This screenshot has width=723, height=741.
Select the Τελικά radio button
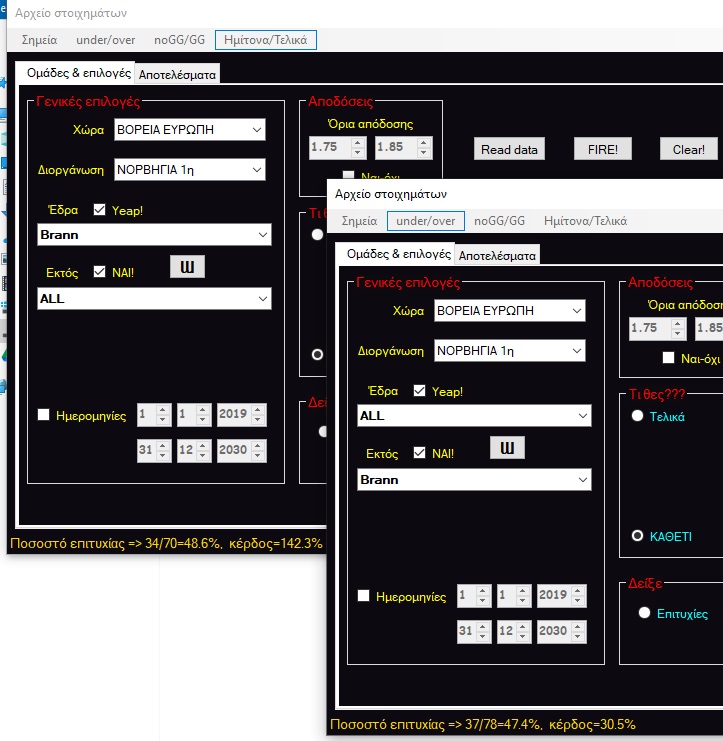(x=637, y=416)
